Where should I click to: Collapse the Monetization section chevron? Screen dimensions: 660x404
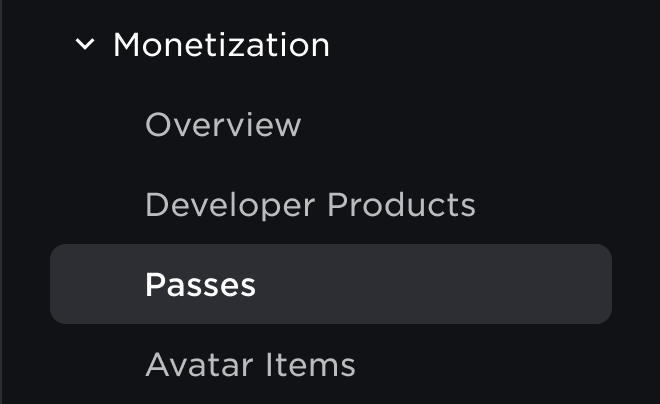coord(85,45)
